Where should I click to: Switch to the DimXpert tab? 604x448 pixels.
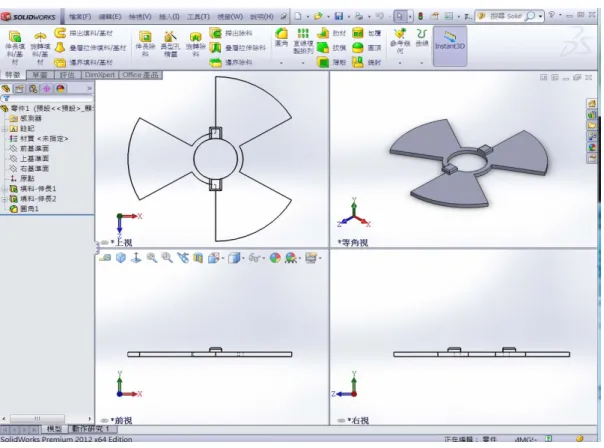click(x=100, y=75)
